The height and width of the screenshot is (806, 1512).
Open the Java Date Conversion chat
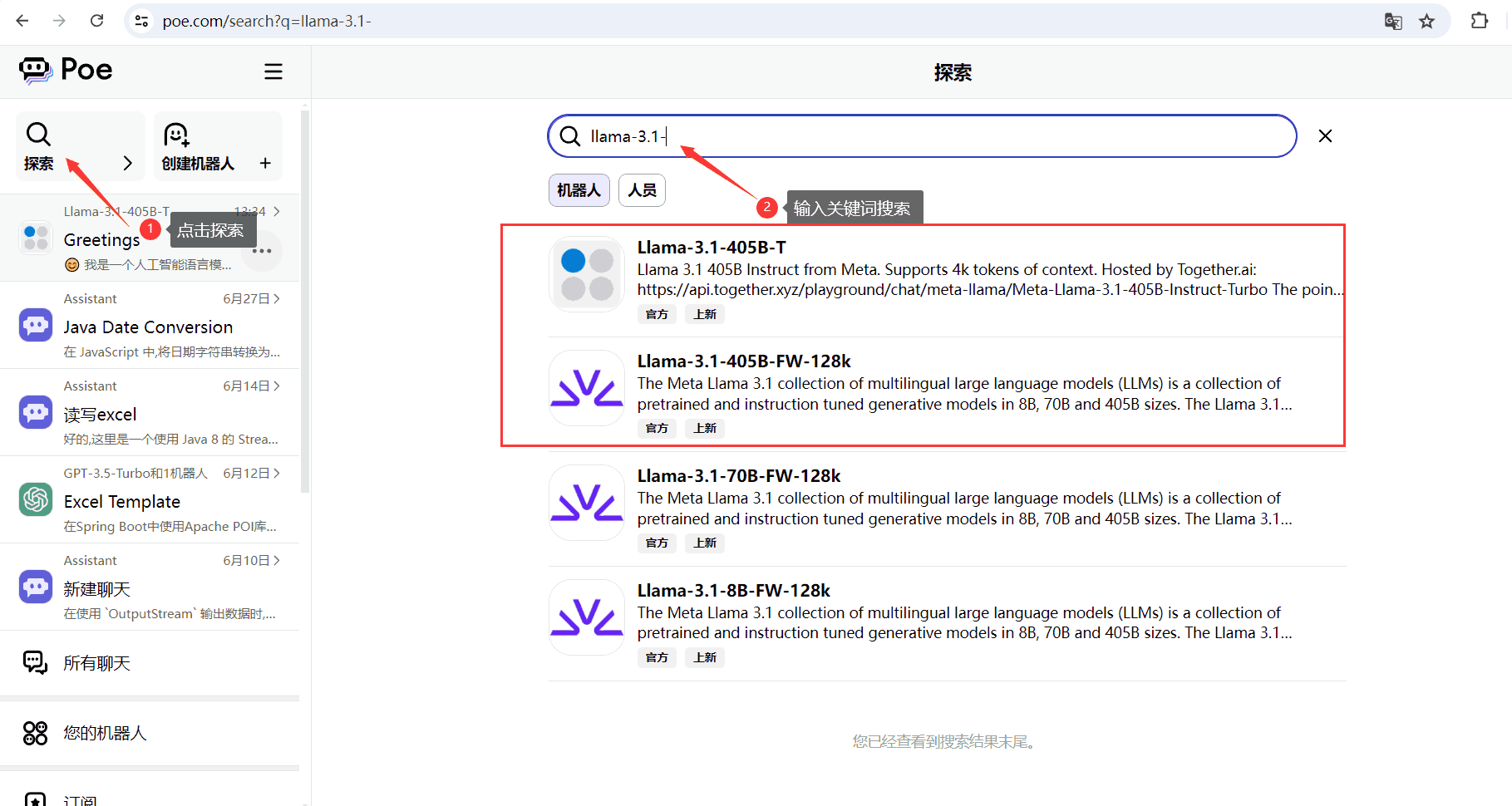tap(148, 327)
